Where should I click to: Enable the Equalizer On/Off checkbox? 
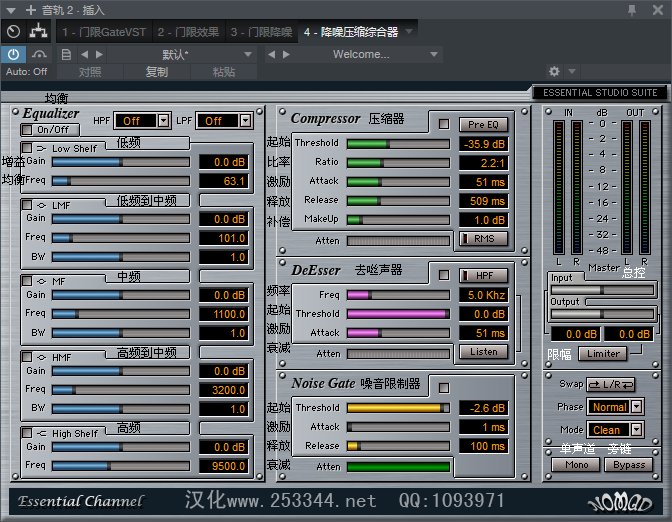pos(27,129)
